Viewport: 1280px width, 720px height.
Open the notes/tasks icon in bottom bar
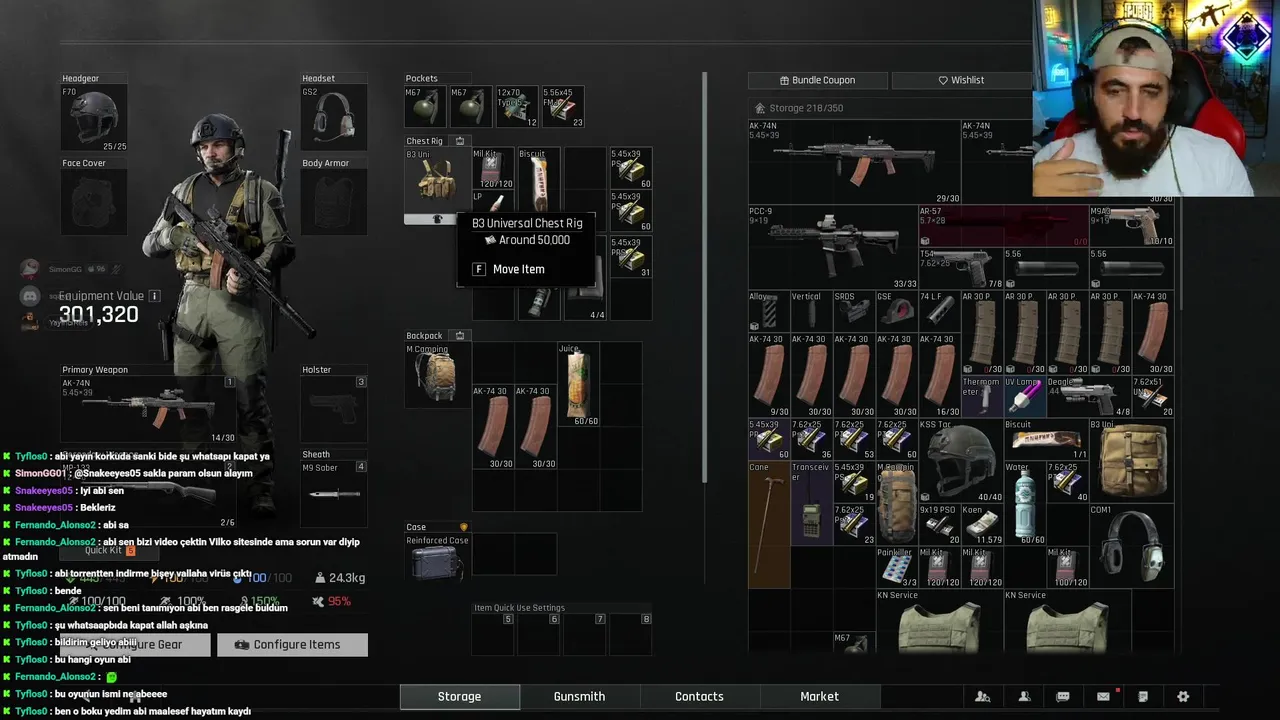click(x=1143, y=697)
